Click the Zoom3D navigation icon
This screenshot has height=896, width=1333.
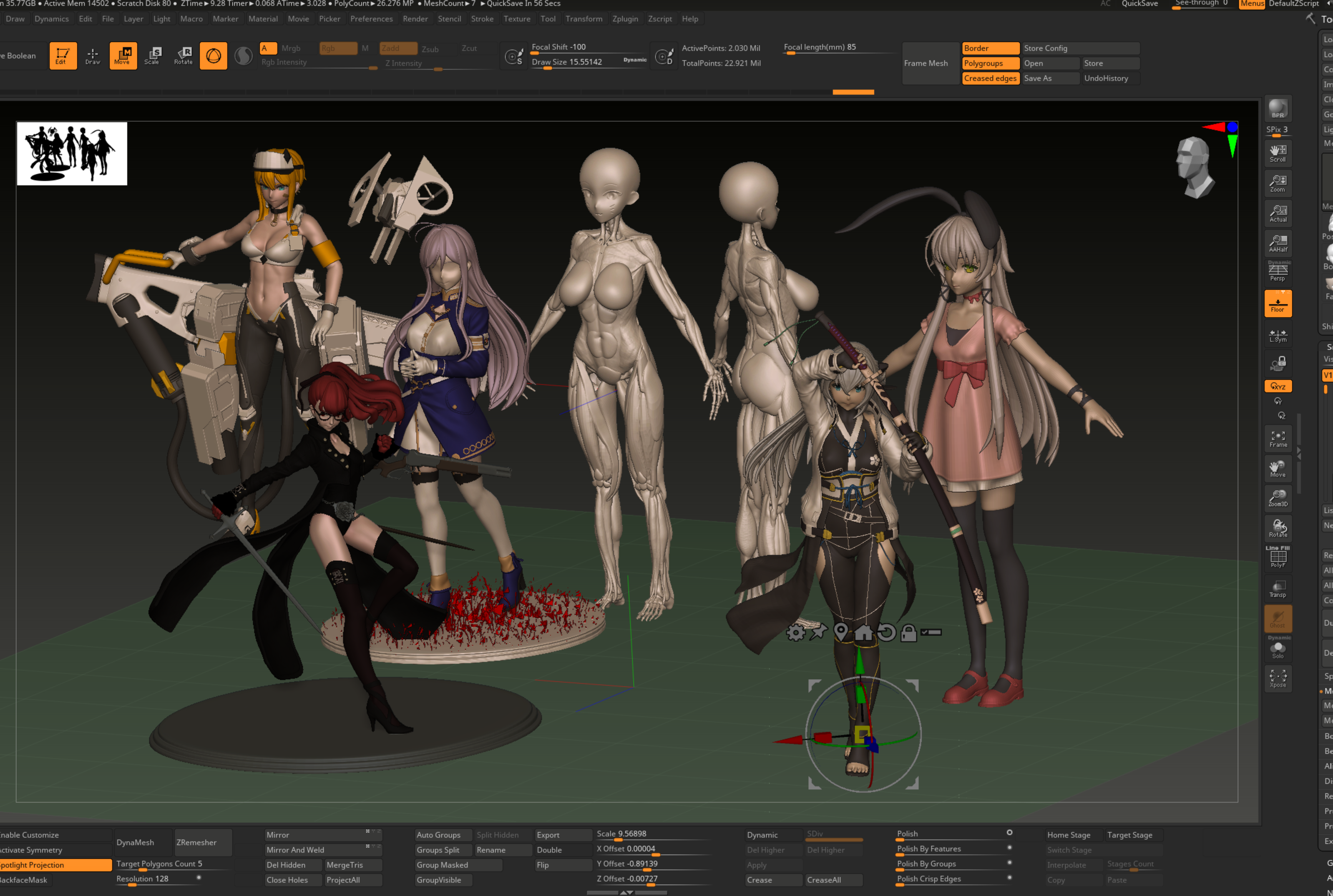coord(1278,498)
